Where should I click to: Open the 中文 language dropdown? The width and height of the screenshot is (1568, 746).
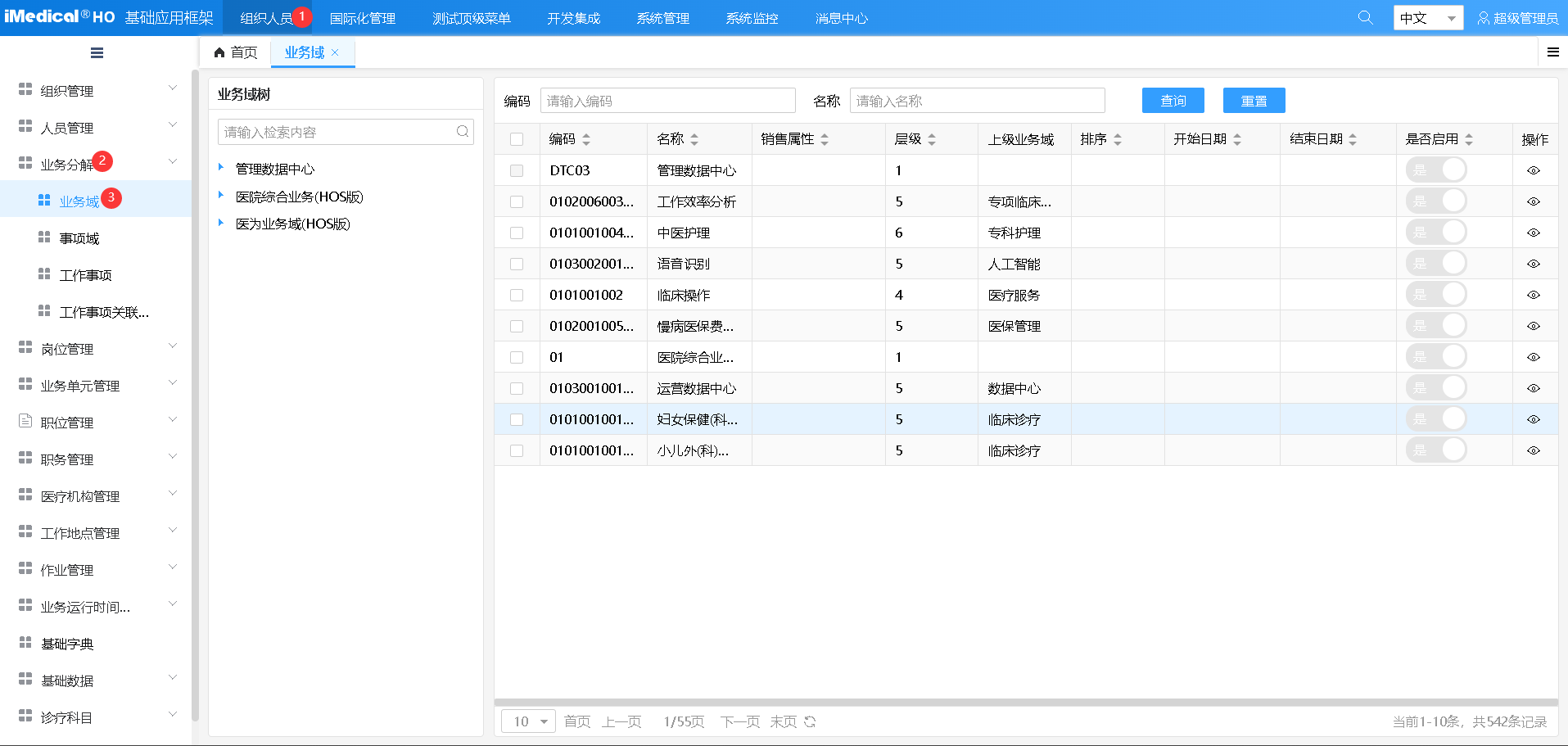click(x=1428, y=16)
